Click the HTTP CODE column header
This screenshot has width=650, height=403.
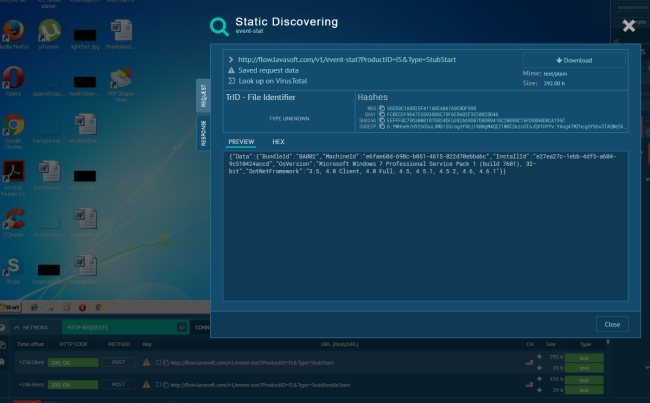pos(73,344)
